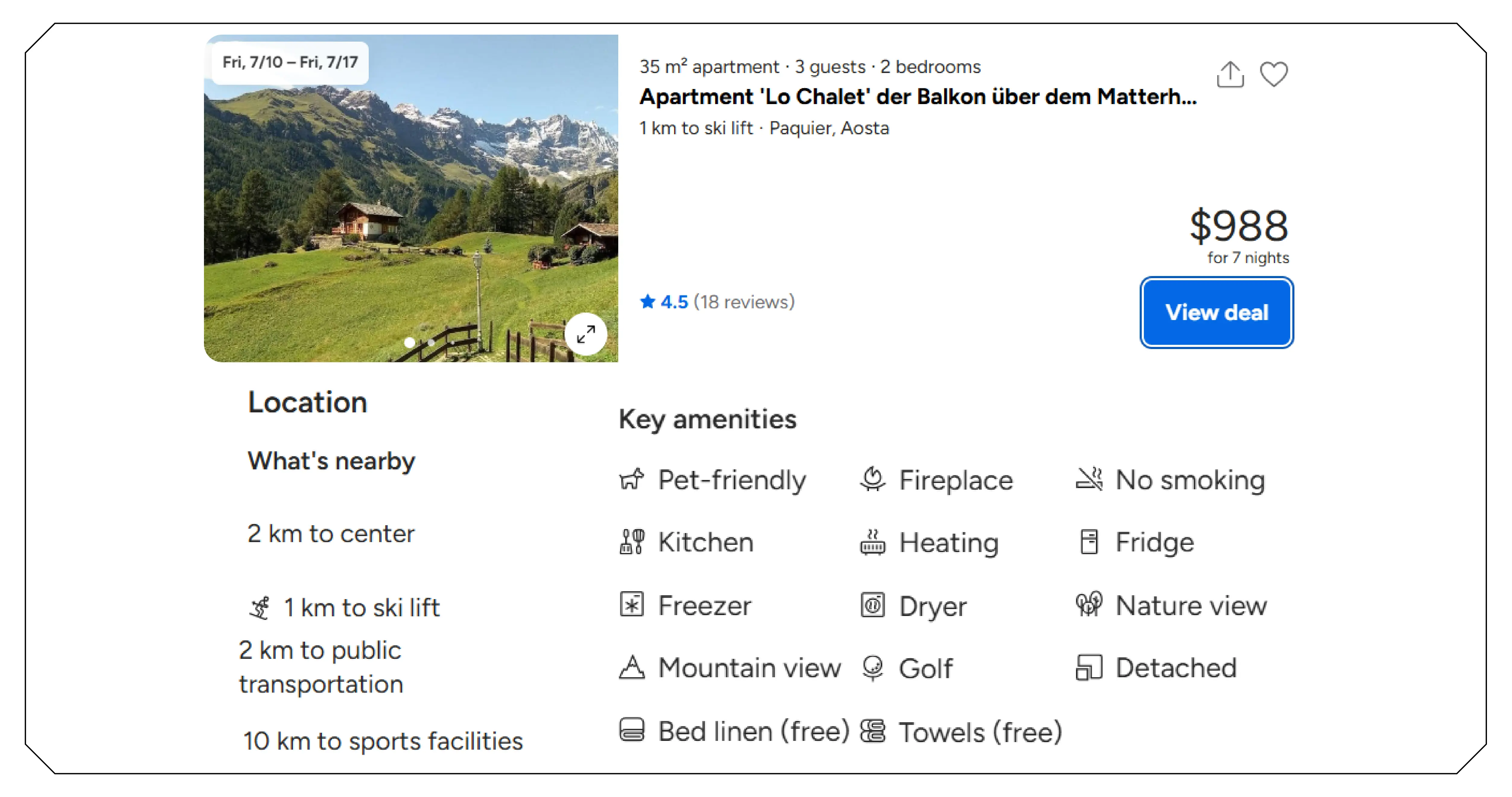Open the apartment 'Lo Chalet' listing title
The height and width of the screenshot is (797, 1512).
pyautogui.click(x=917, y=97)
